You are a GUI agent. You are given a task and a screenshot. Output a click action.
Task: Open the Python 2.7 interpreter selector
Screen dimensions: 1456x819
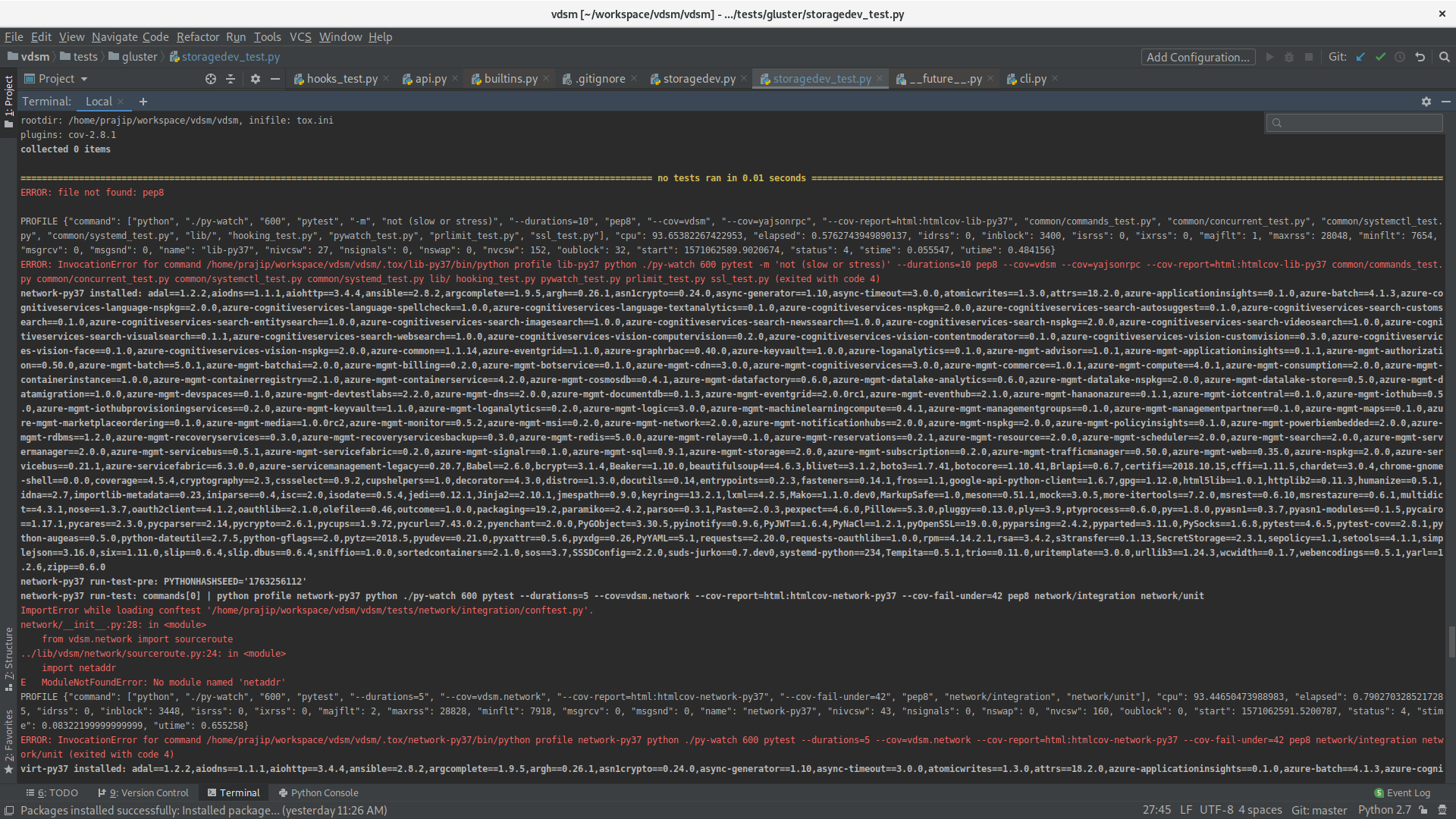(1384, 810)
